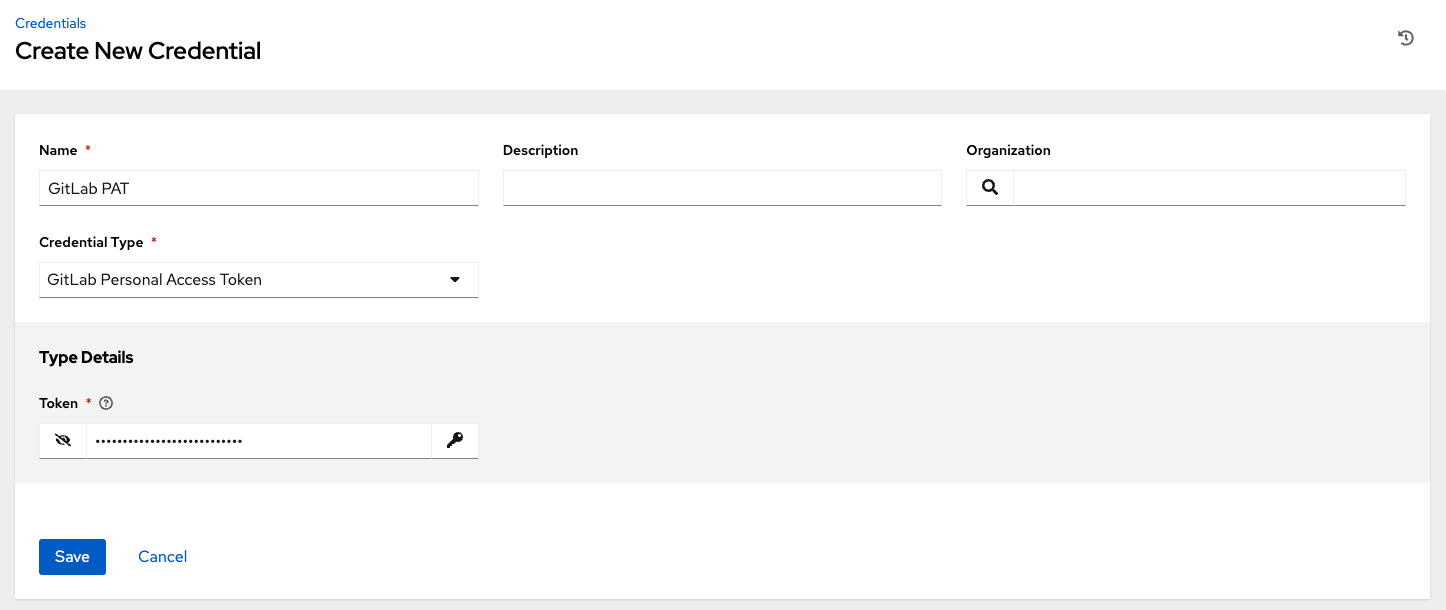This screenshot has width=1446, height=610.
Task: Cancel creating the new credential
Action: (x=163, y=557)
